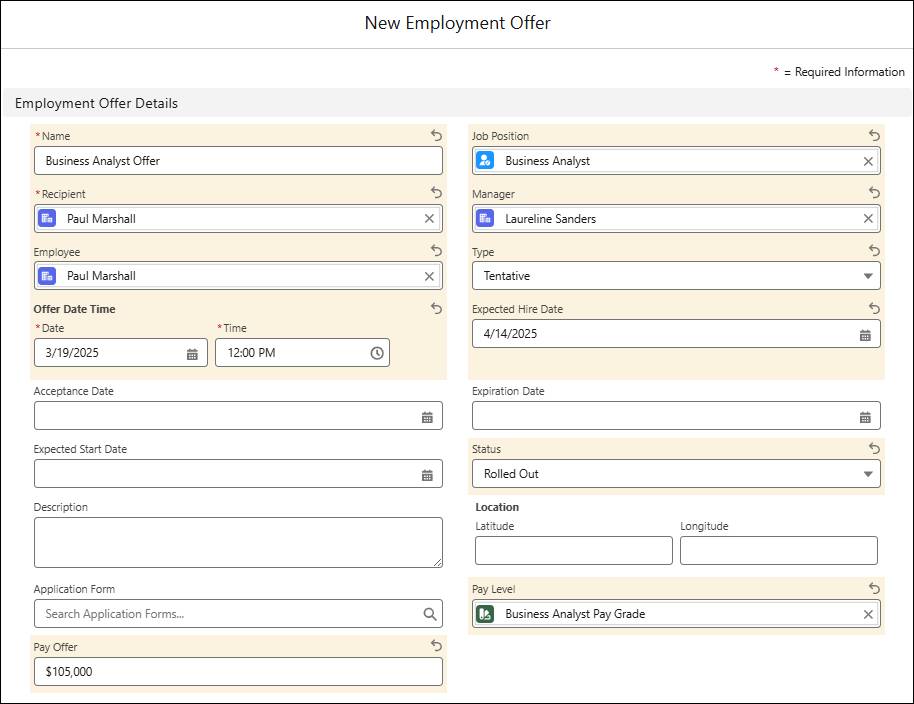The width and height of the screenshot is (914, 704).
Task: Remove Paul Marshall from the Recipient field
Action: 429,218
